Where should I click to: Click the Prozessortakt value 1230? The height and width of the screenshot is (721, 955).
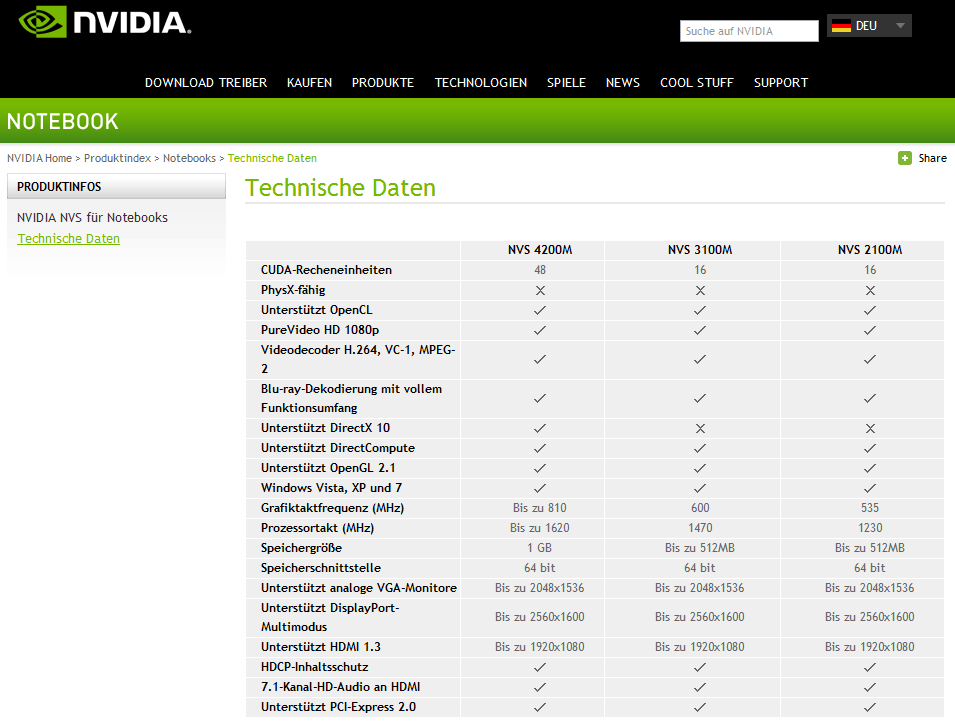[870, 528]
